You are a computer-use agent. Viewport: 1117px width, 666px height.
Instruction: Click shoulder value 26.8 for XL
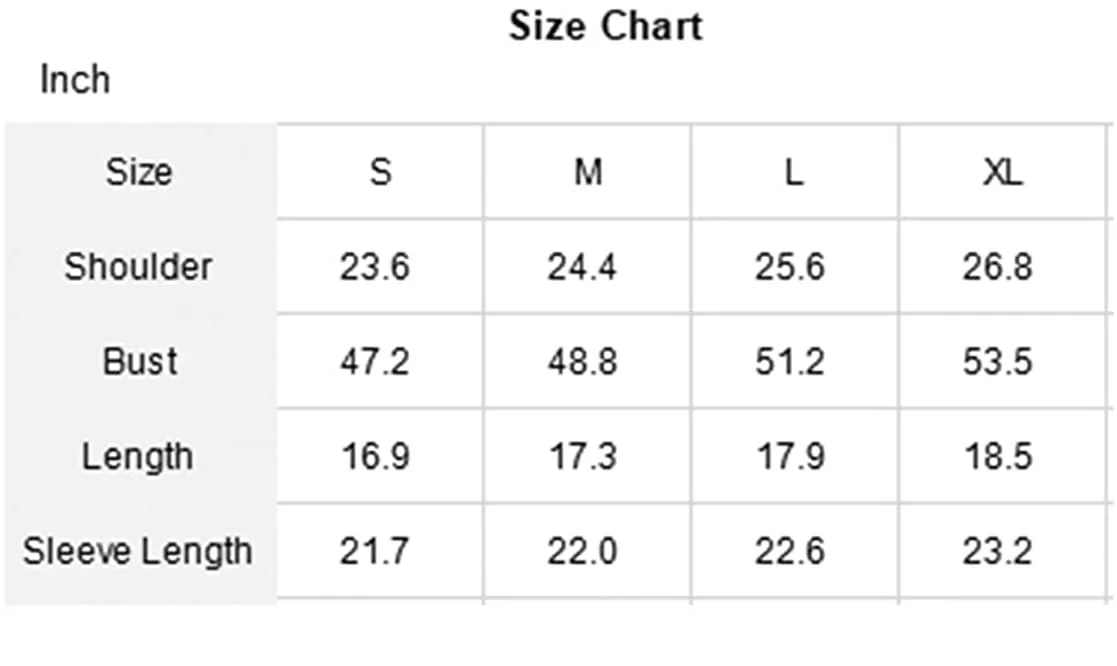click(997, 267)
